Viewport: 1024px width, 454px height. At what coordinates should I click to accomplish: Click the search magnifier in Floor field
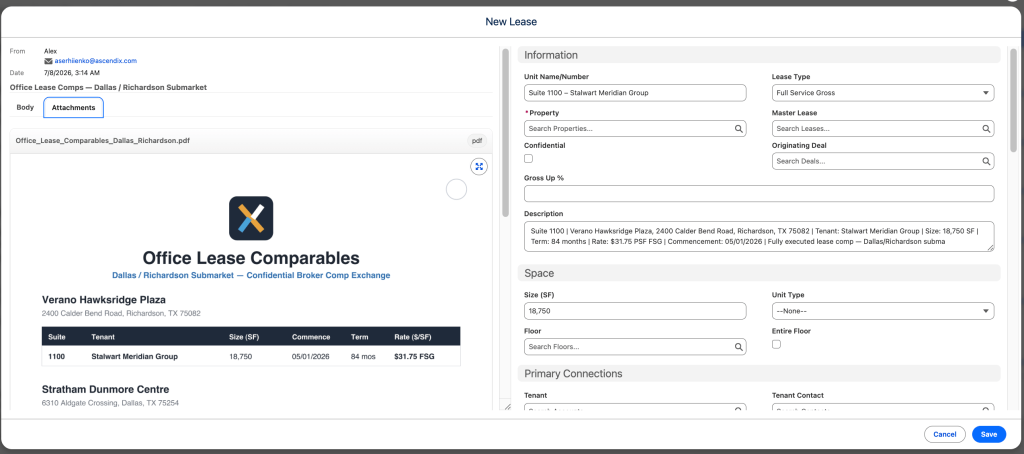pos(739,347)
